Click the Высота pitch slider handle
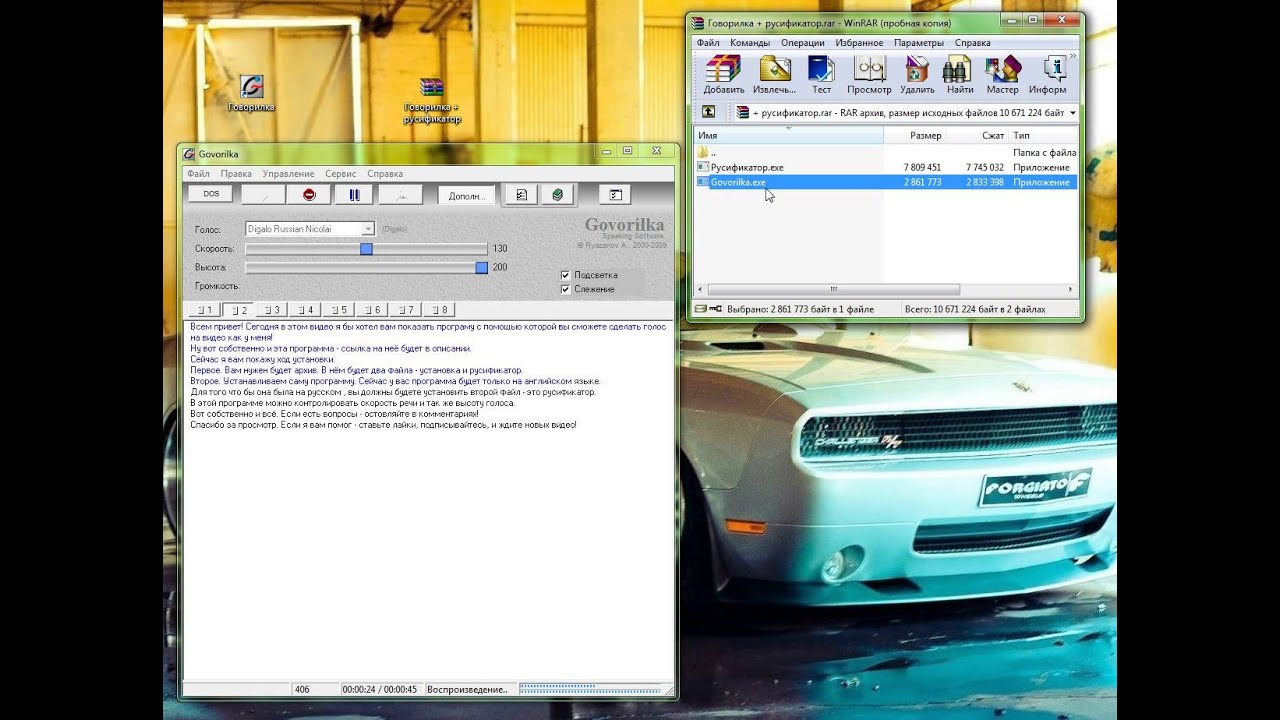 (x=482, y=267)
